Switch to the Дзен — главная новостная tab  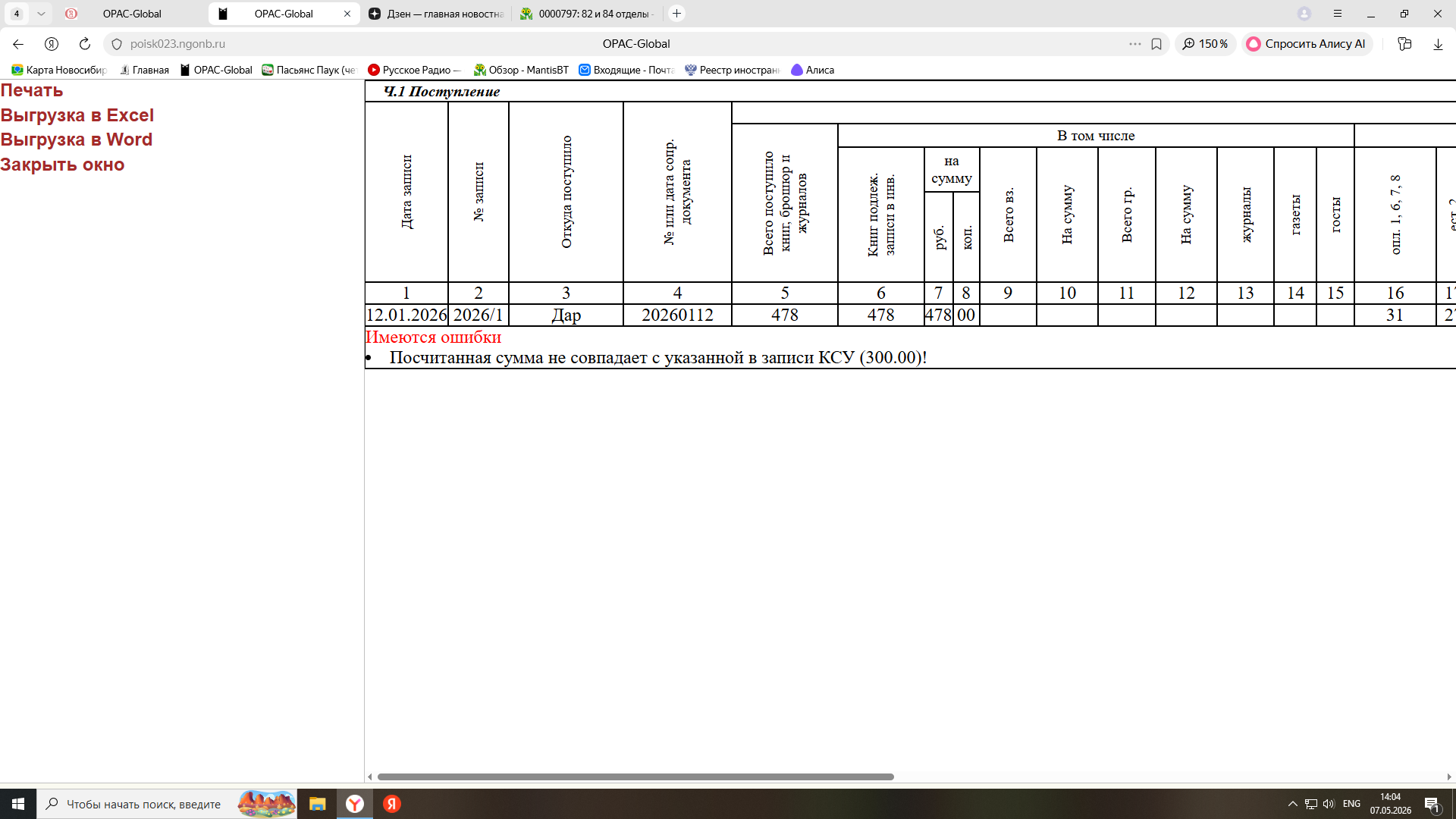click(436, 14)
